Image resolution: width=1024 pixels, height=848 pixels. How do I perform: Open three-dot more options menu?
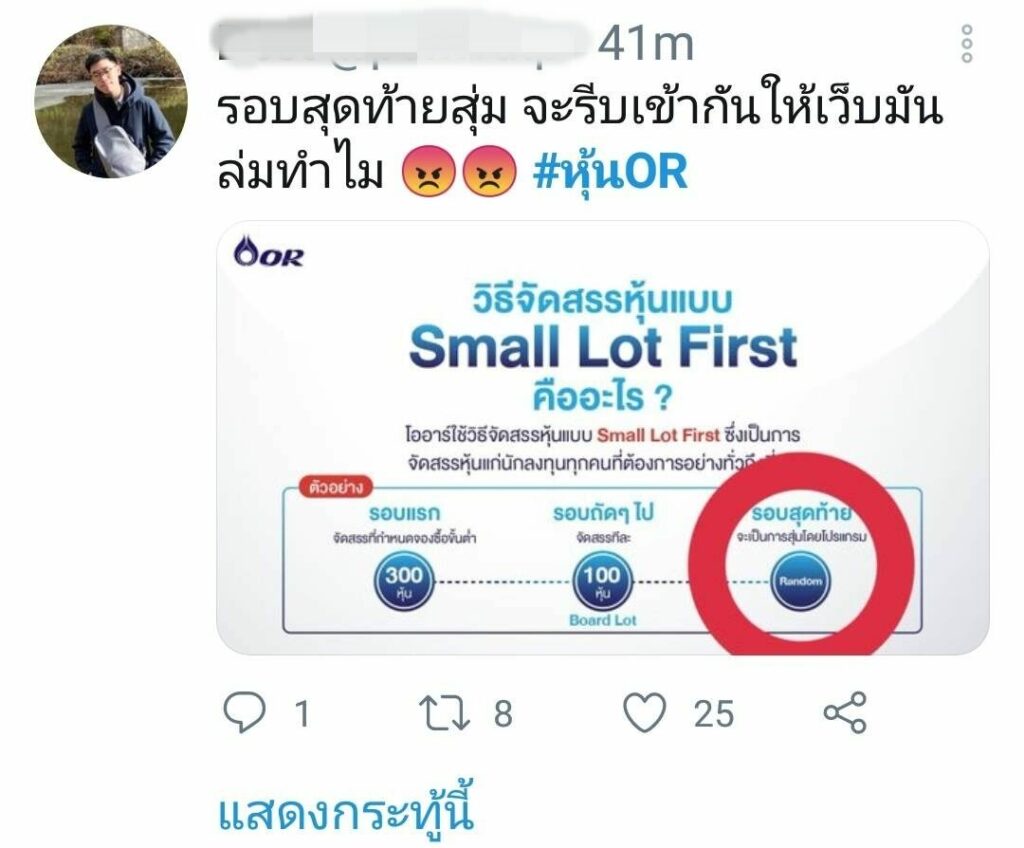967,44
